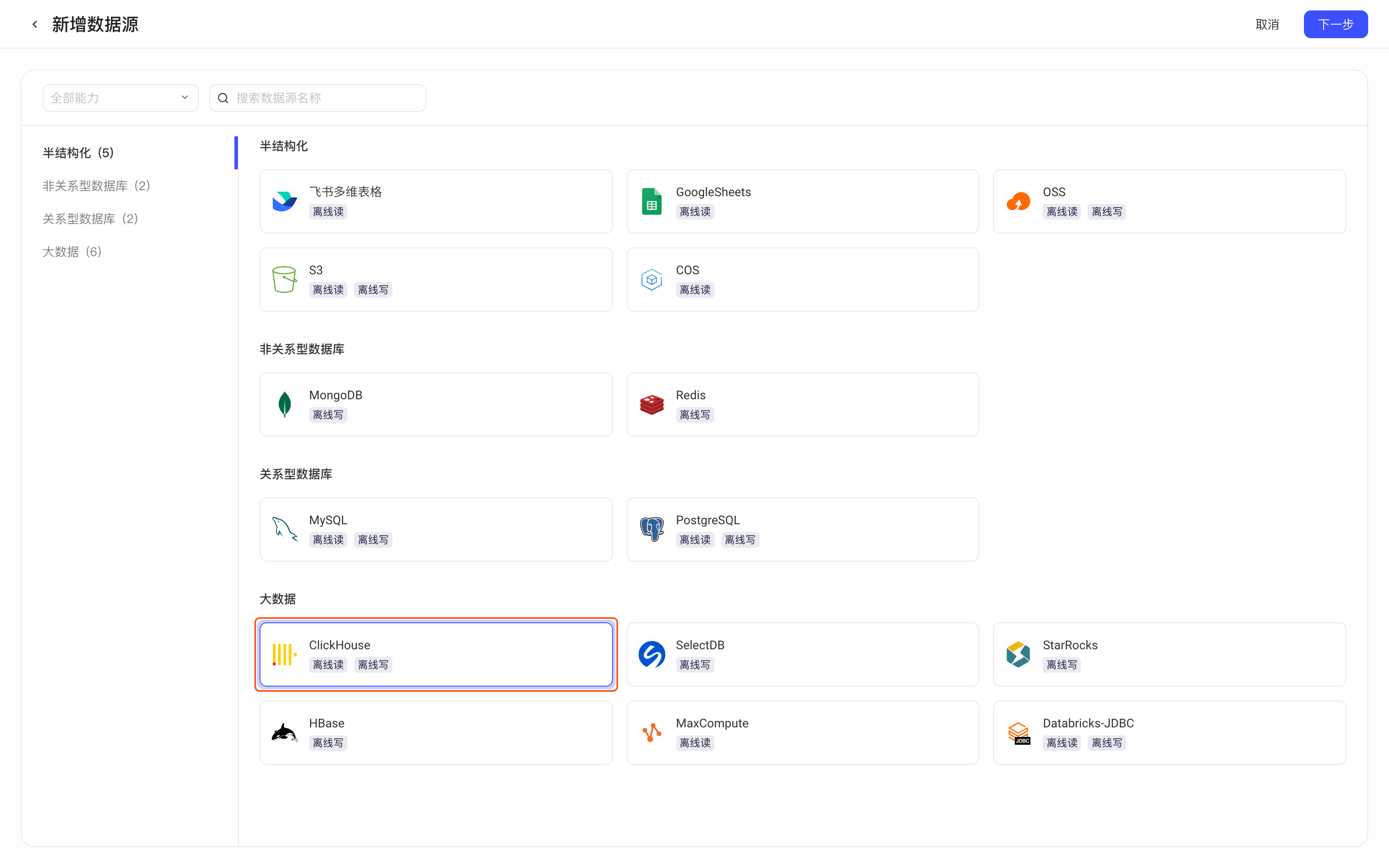The height and width of the screenshot is (868, 1389).
Task: Focus the 搜索数据源名称 search field
Action: pyautogui.click(x=317, y=98)
